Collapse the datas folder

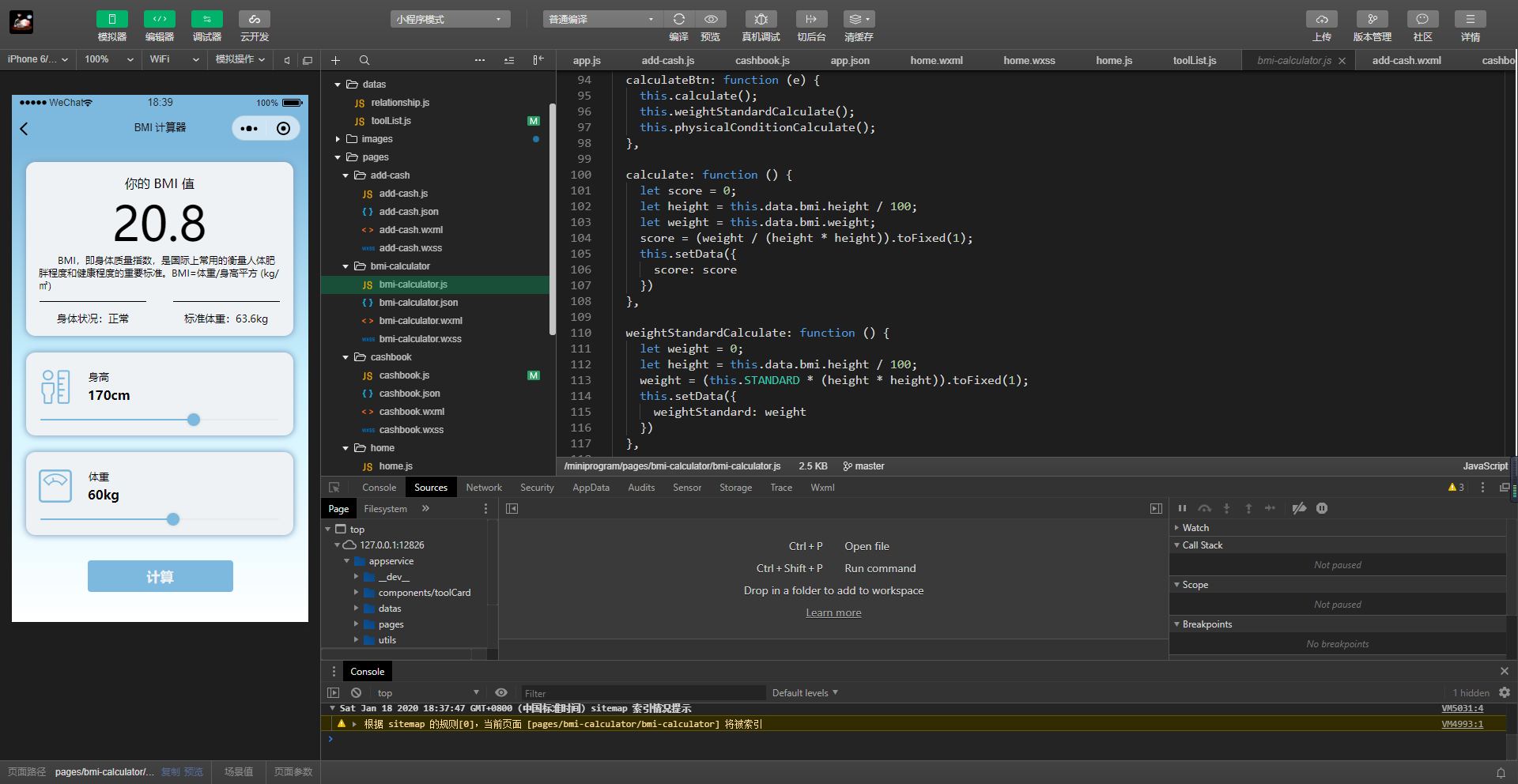point(338,85)
